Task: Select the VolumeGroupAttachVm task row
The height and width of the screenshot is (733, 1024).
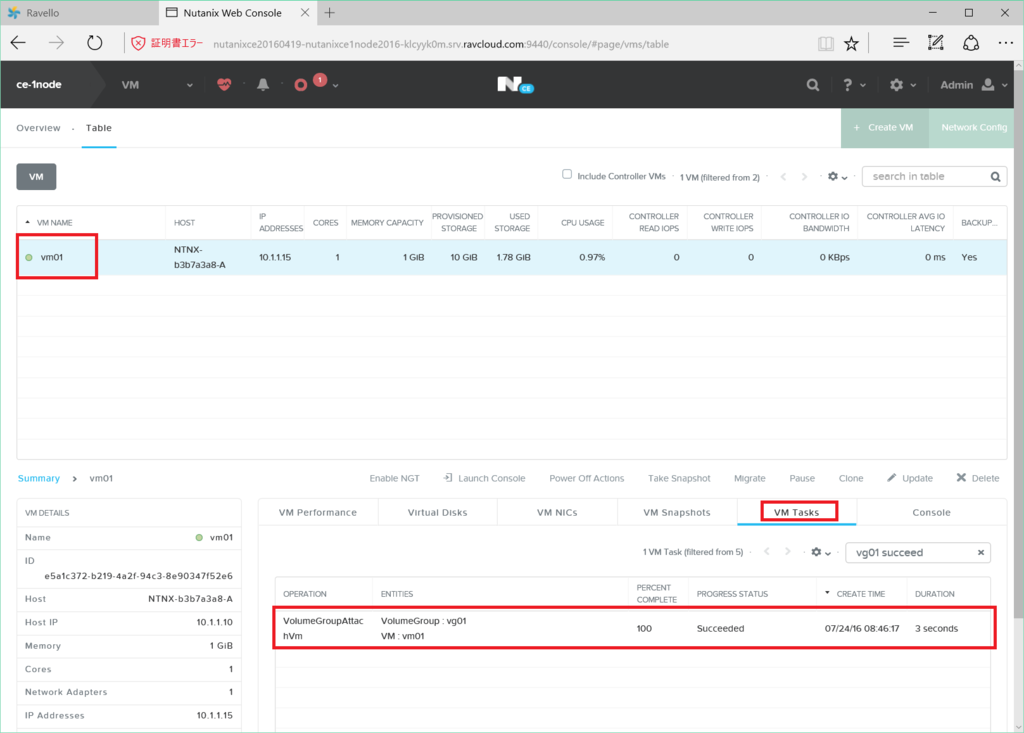Action: point(633,628)
